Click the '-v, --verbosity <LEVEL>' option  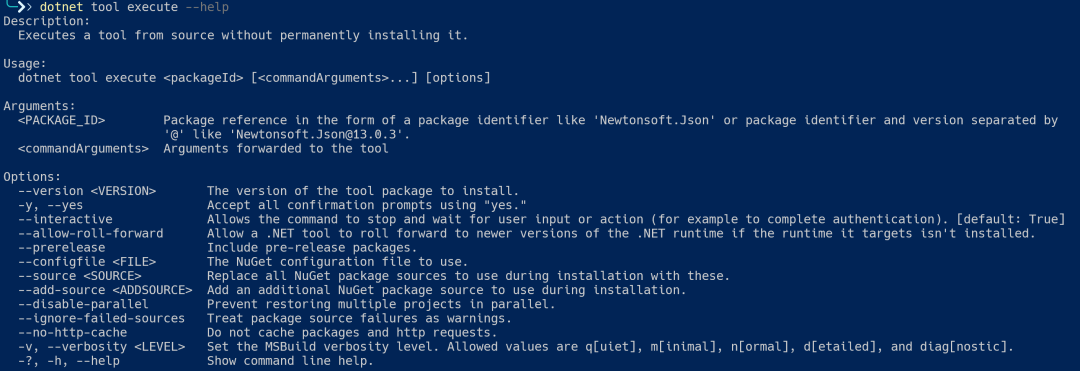[101, 346]
